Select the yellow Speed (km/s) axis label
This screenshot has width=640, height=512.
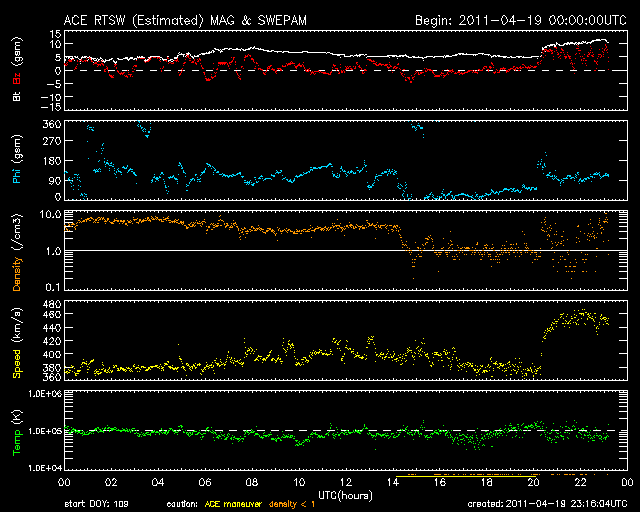click(x=17, y=348)
